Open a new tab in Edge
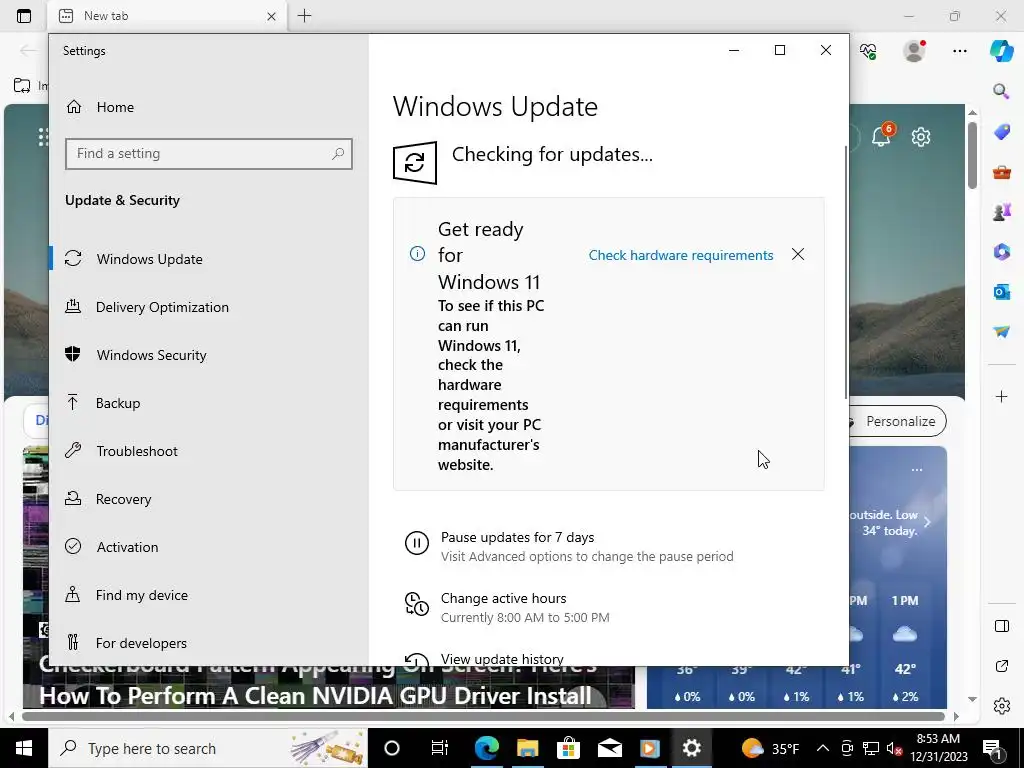 (304, 16)
